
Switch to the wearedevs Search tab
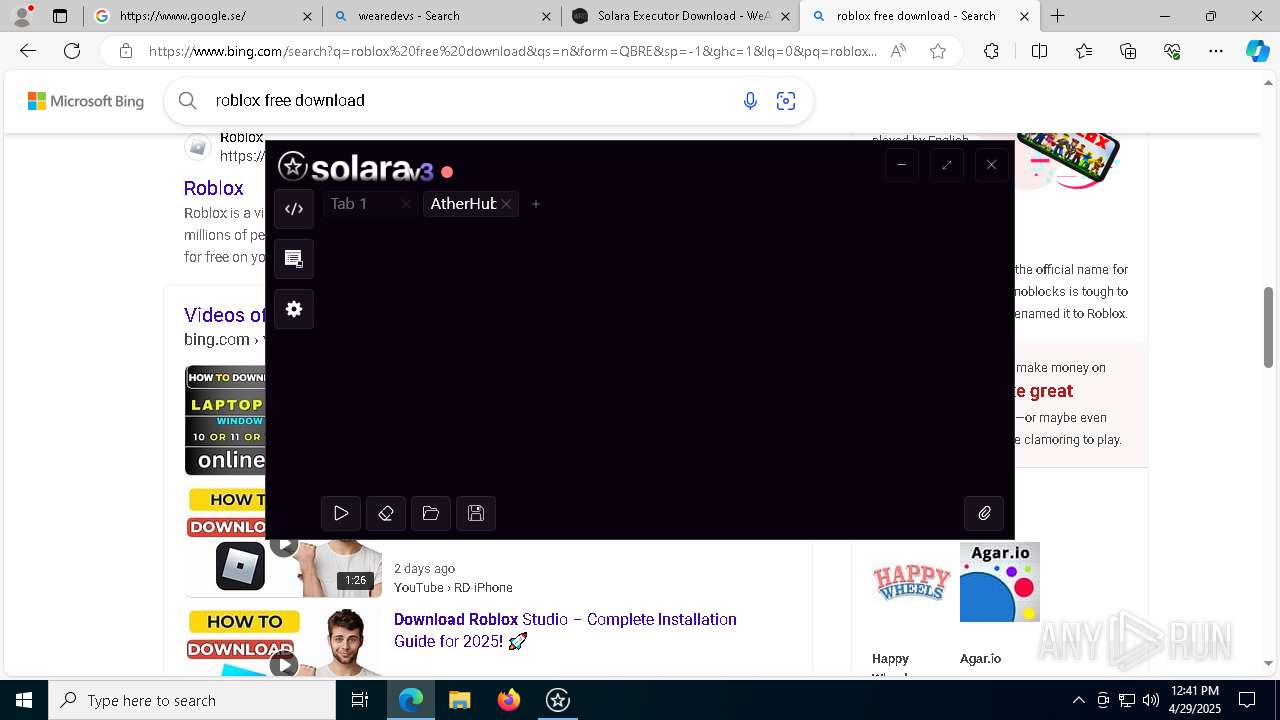click(x=442, y=16)
